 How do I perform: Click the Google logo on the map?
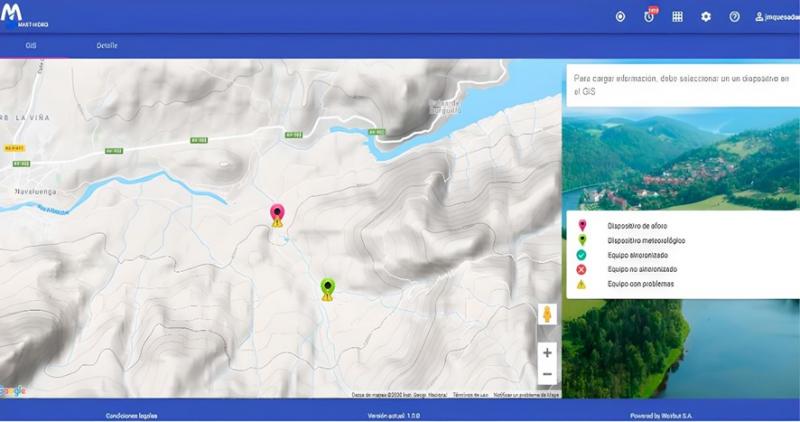[13, 391]
